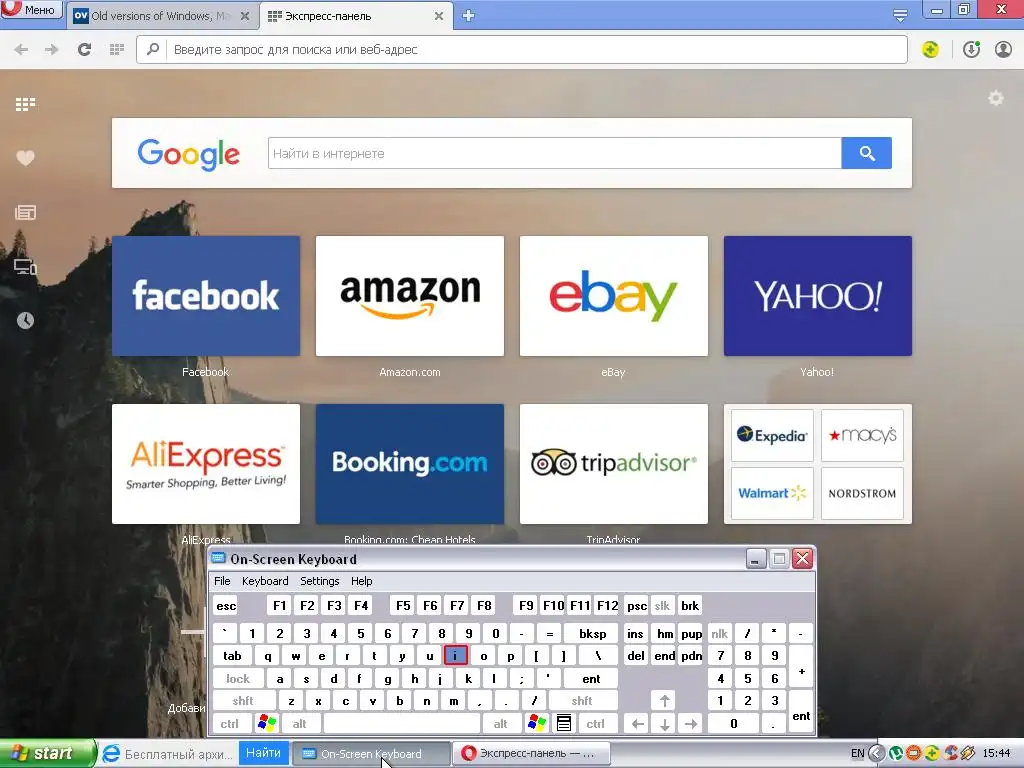Image resolution: width=1024 pixels, height=768 pixels.
Task: Open the Amazon speed dial tile
Action: (x=410, y=296)
